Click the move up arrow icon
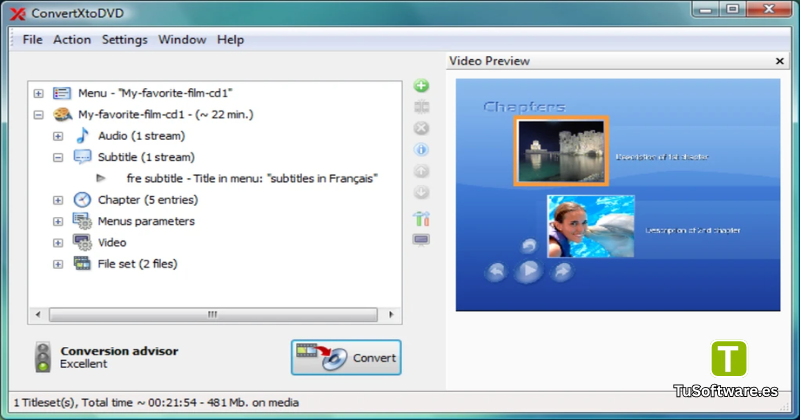 (421, 171)
